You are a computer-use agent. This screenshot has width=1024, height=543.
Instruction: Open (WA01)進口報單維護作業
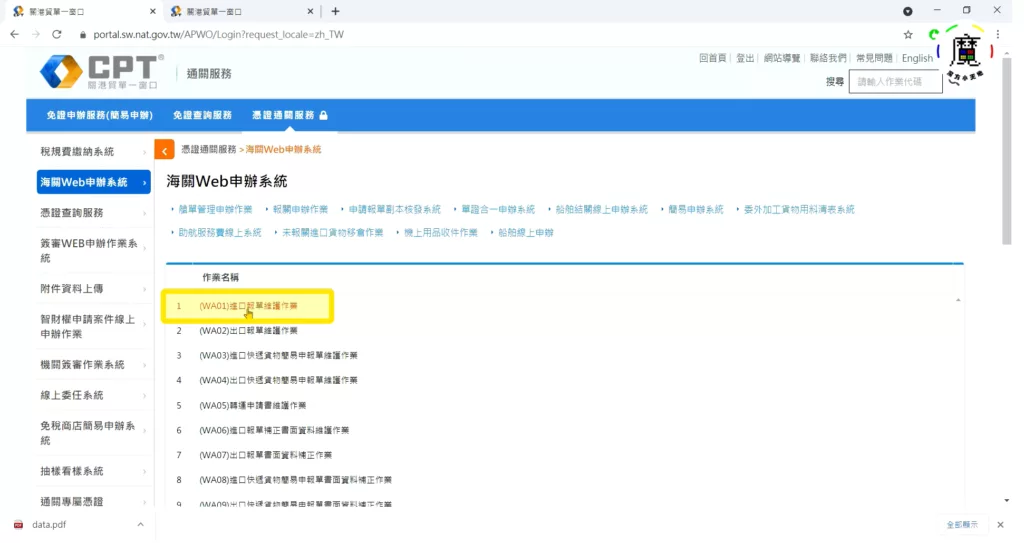248,306
